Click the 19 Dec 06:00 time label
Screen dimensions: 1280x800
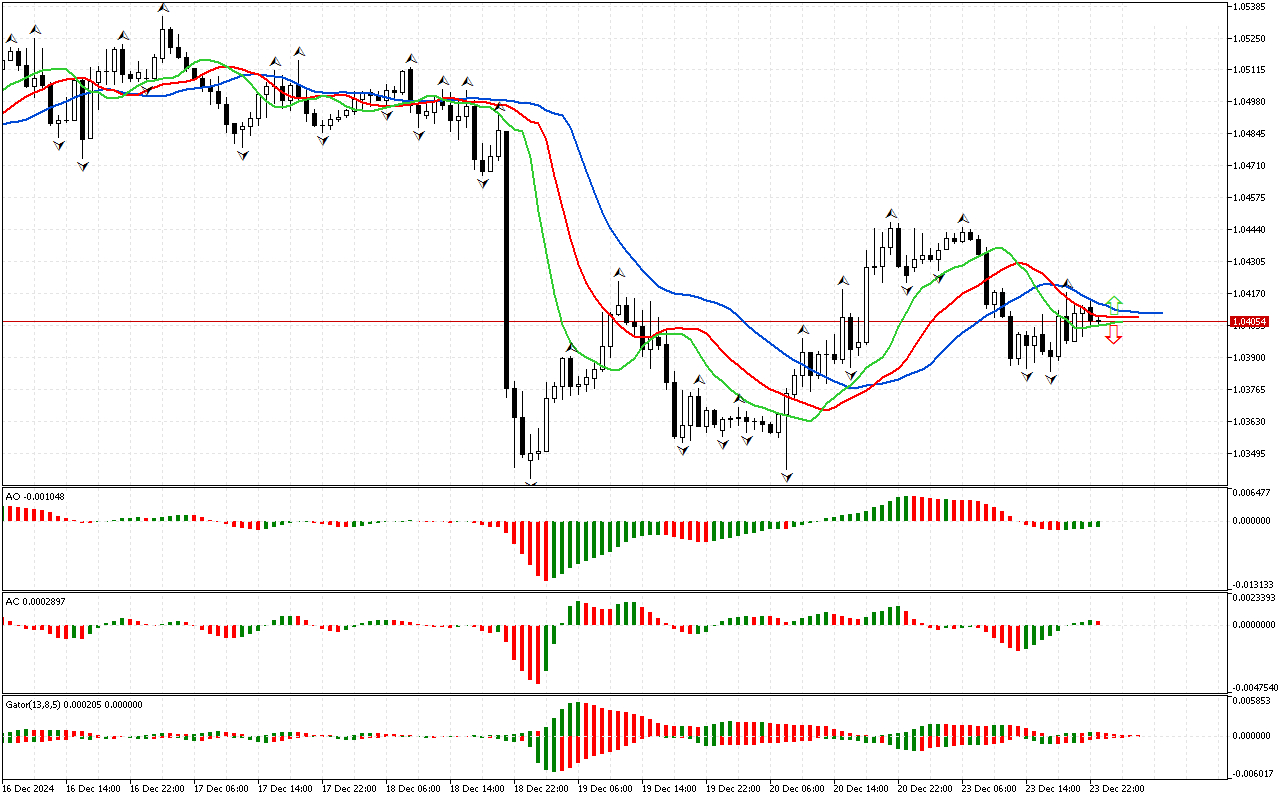(606, 789)
